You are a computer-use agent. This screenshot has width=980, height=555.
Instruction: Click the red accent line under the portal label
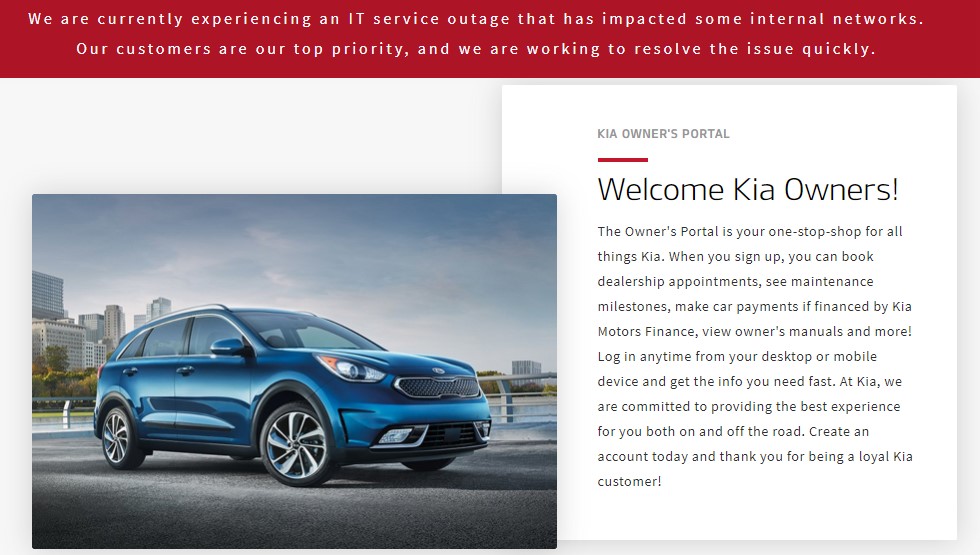pos(622,160)
